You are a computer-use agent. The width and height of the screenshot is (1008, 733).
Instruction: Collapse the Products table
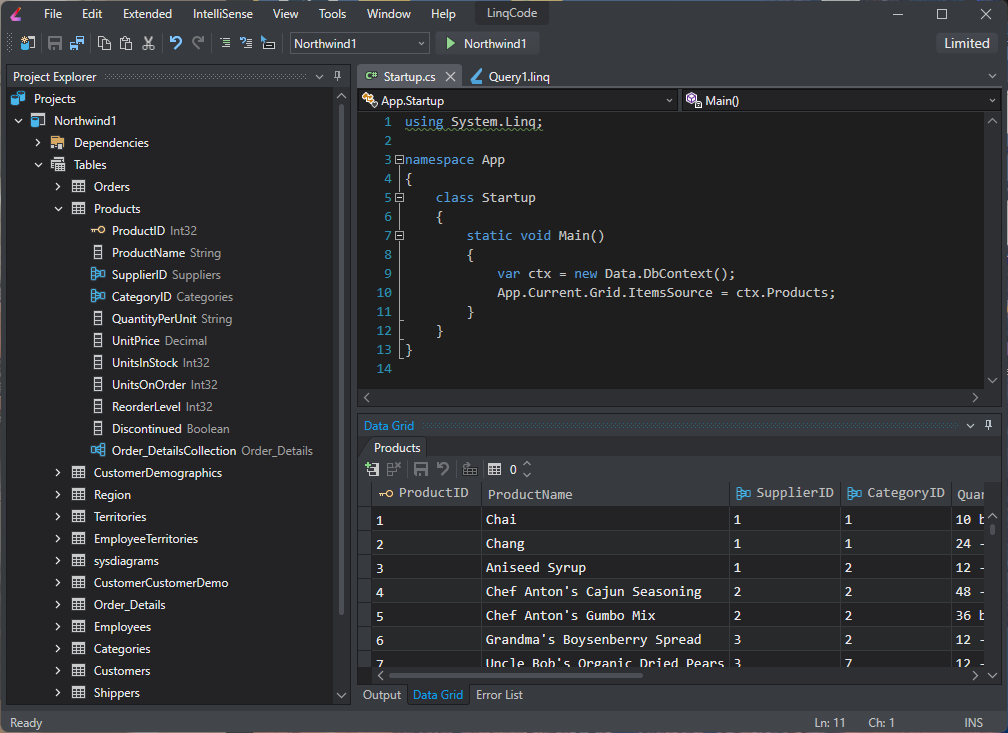58,209
